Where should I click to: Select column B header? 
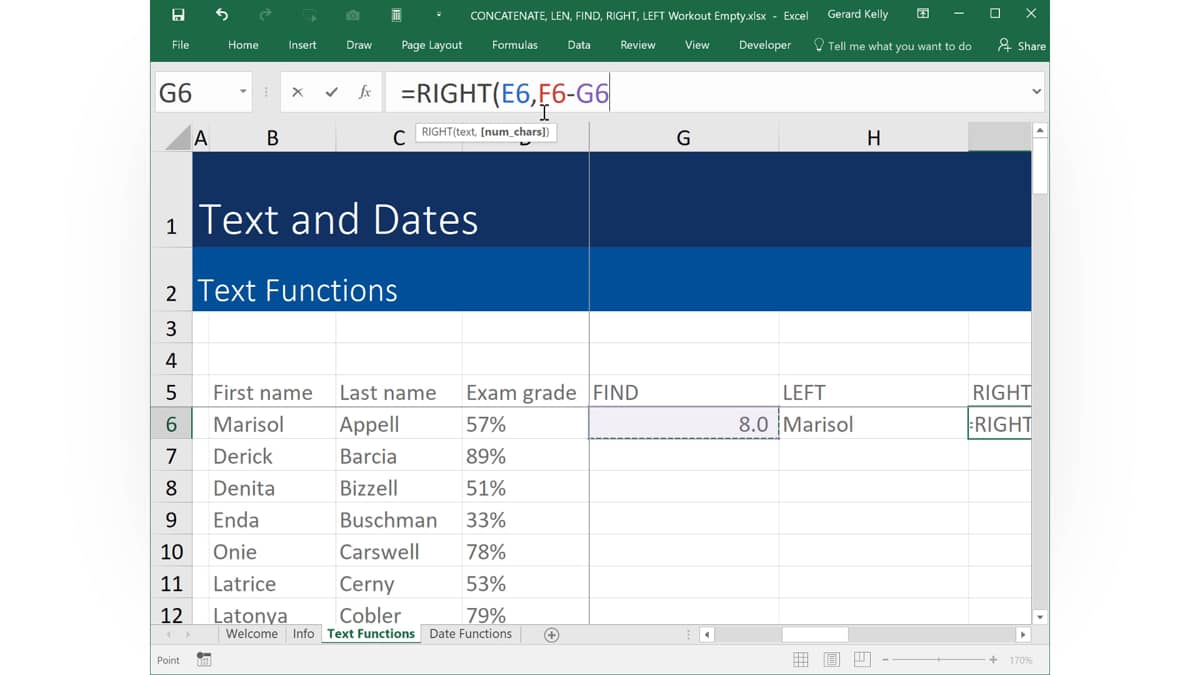coord(273,138)
